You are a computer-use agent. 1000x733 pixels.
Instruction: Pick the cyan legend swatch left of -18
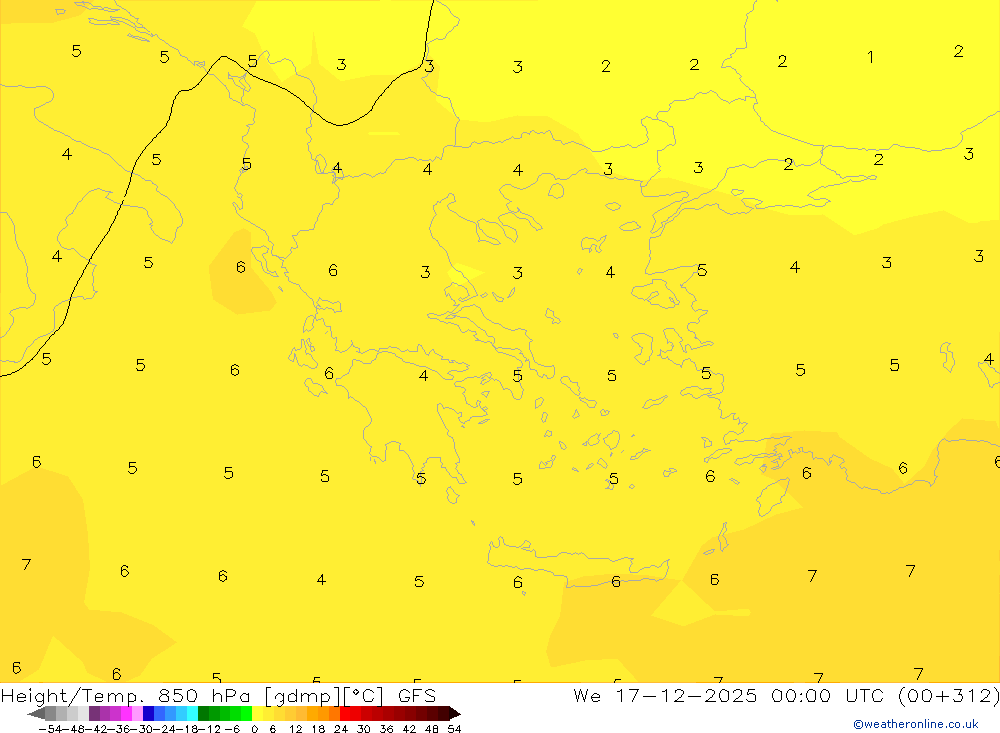click(192, 713)
